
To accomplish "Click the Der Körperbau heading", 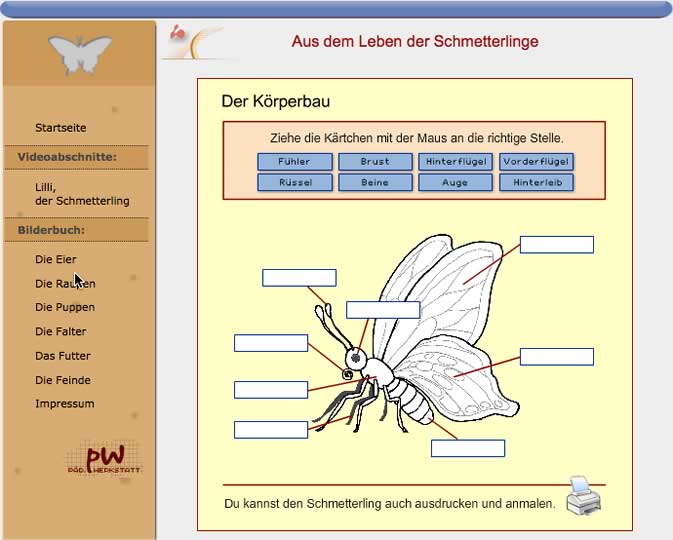I will pyautogui.click(x=276, y=101).
